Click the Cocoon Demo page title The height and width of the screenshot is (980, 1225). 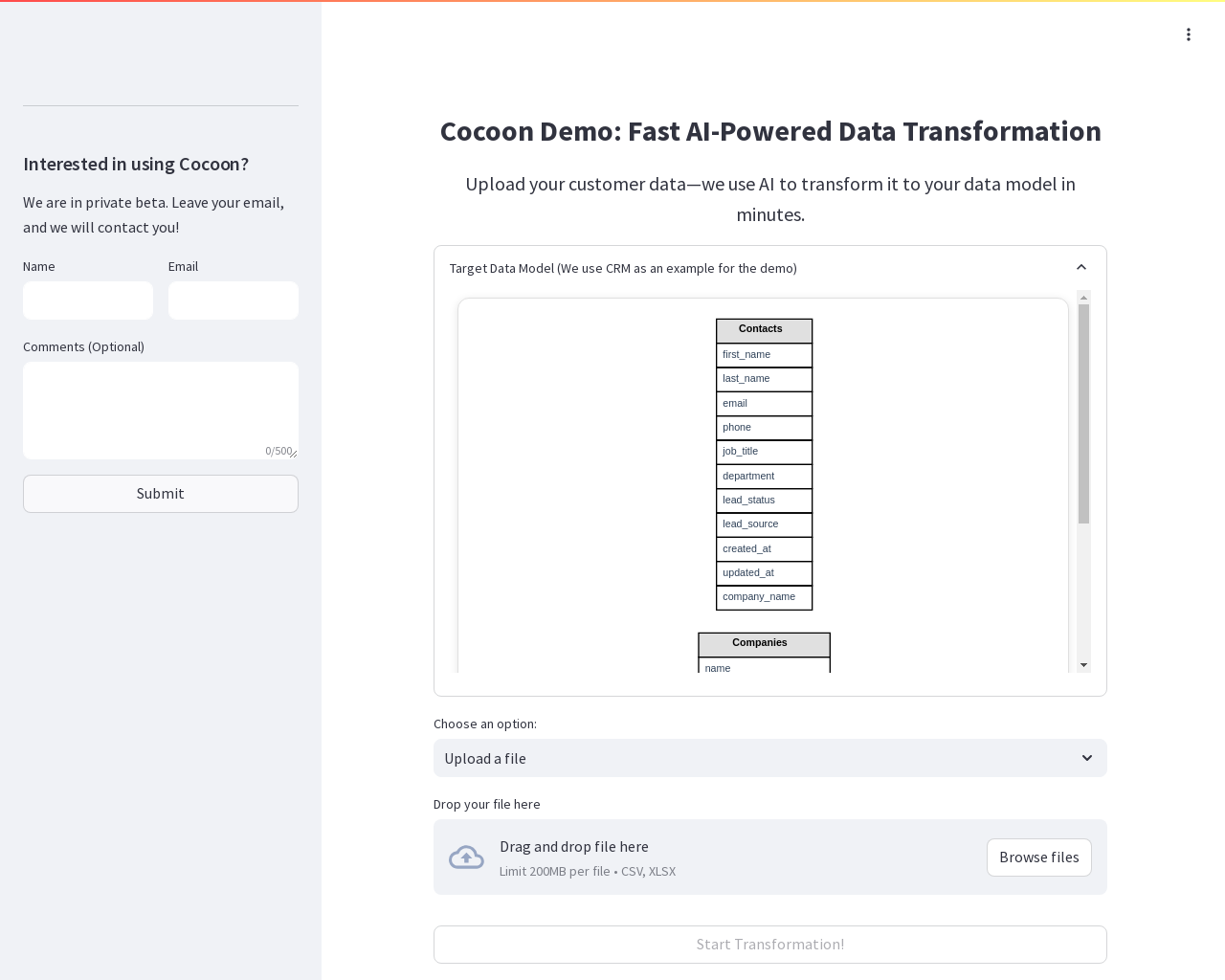click(770, 131)
